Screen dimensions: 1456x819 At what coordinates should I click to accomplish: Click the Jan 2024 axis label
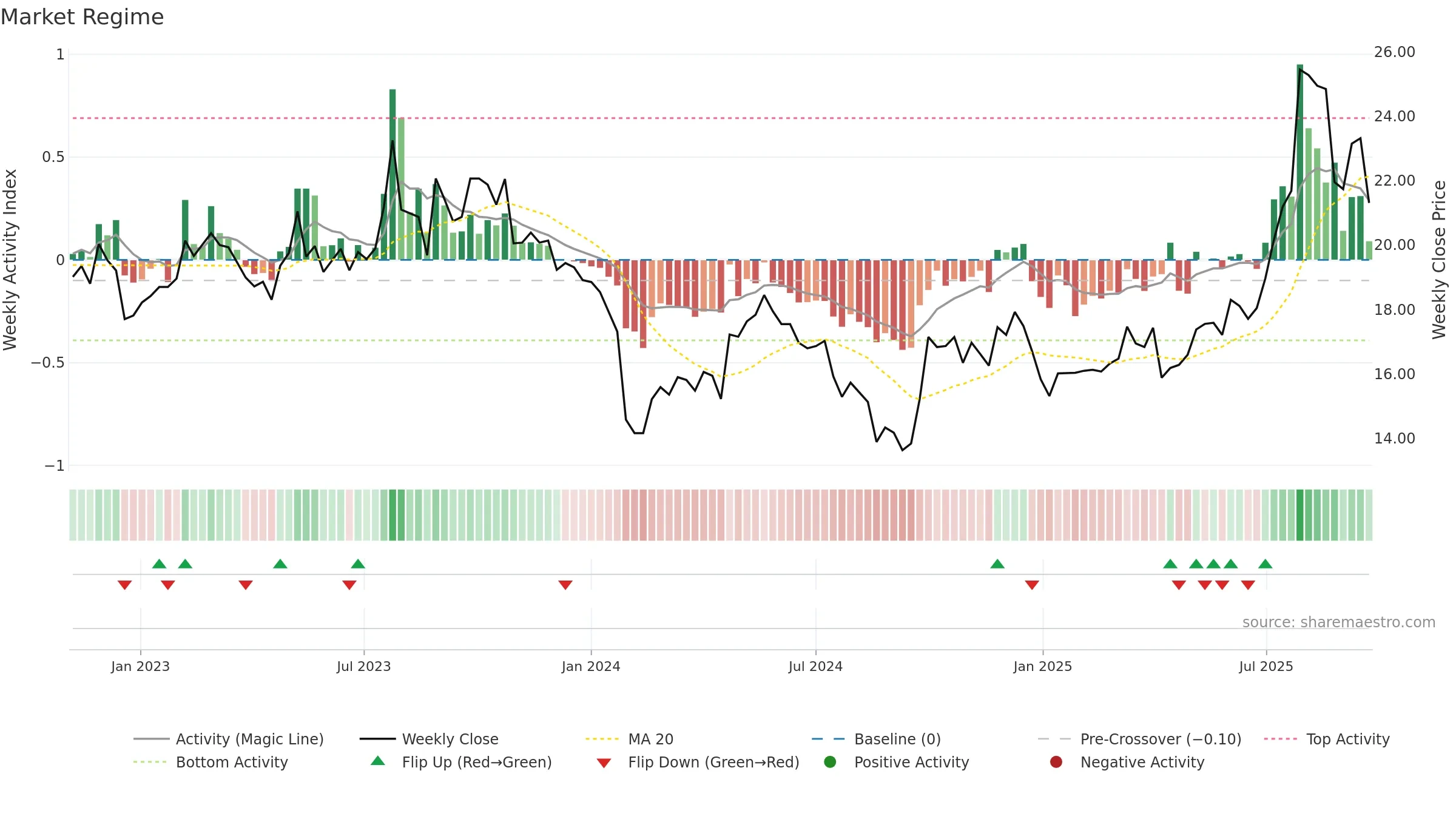pos(591,667)
